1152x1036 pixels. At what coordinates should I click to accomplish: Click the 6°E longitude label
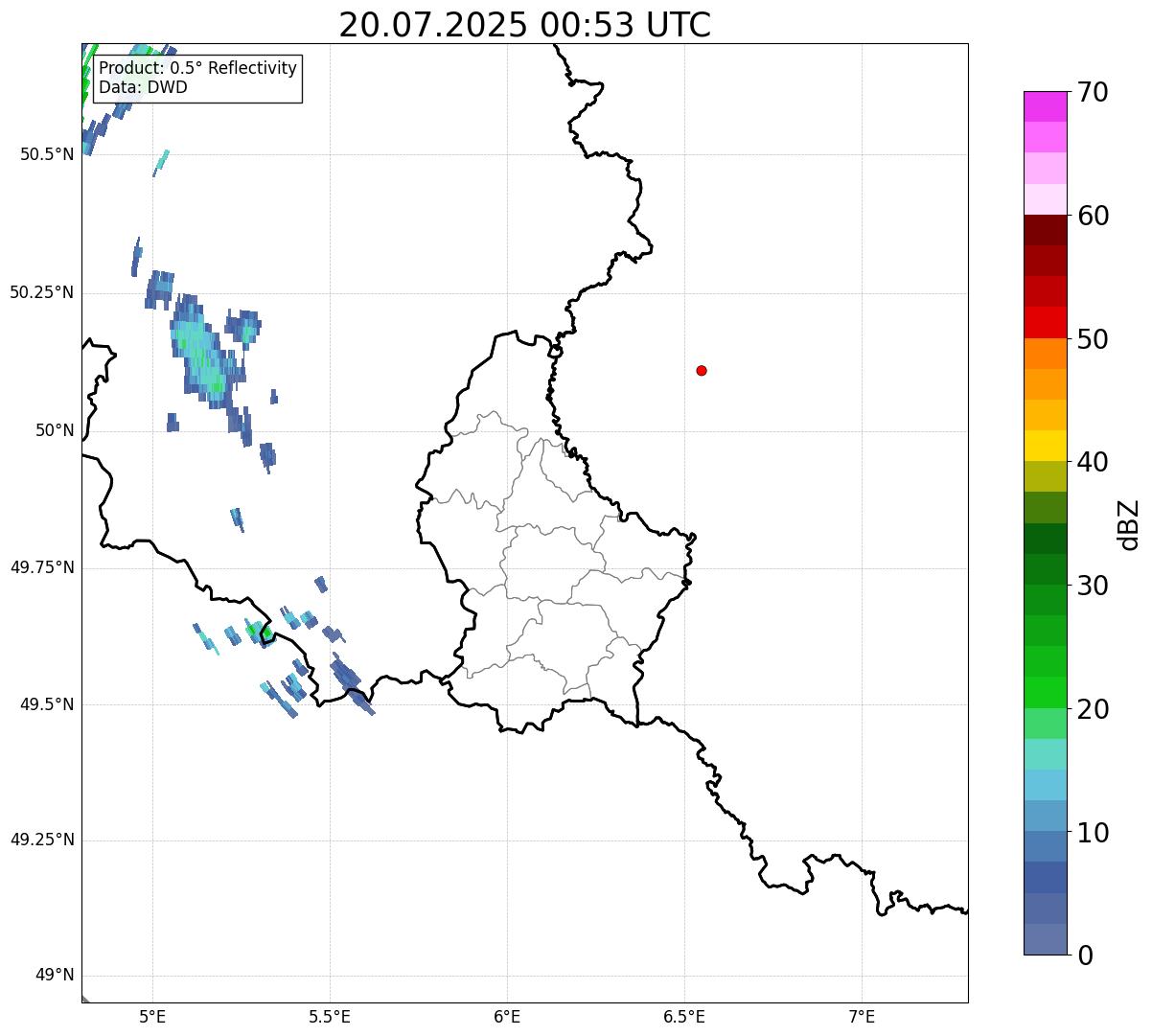click(x=507, y=1016)
